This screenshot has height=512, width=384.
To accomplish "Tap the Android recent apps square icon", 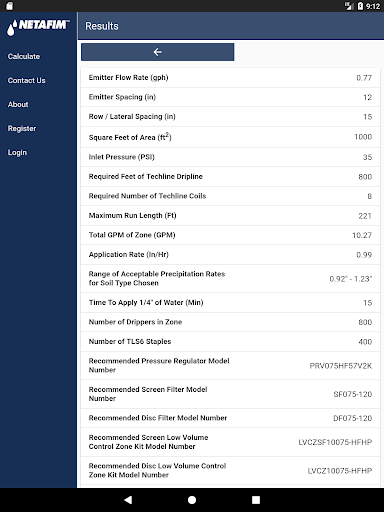I will (x=256, y=500).
